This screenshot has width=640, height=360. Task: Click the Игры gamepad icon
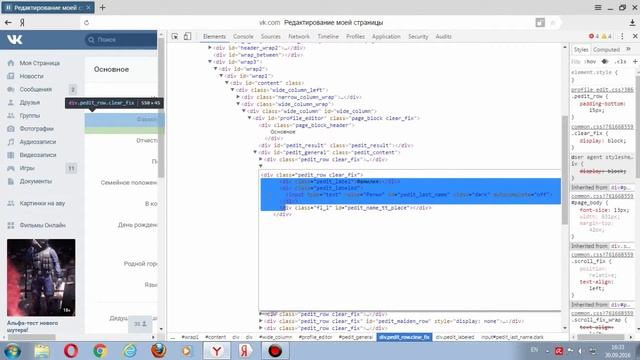[x=11, y=168]
